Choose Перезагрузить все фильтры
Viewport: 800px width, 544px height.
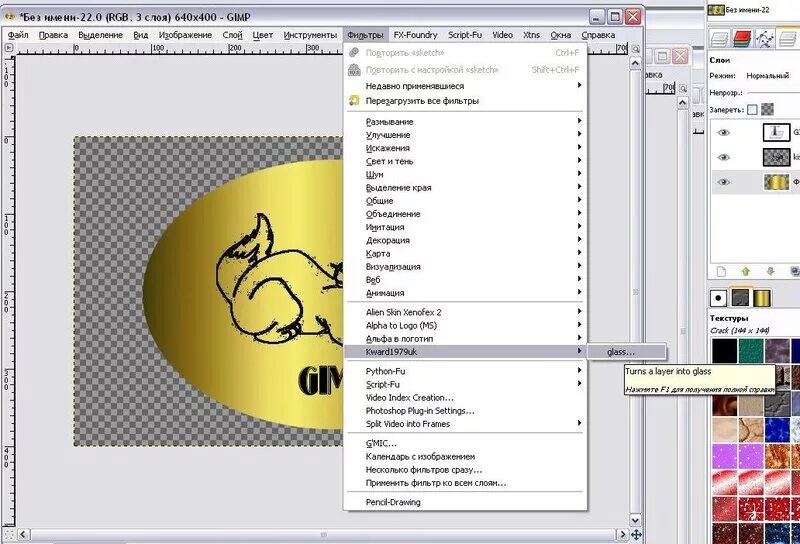[465, 101]
